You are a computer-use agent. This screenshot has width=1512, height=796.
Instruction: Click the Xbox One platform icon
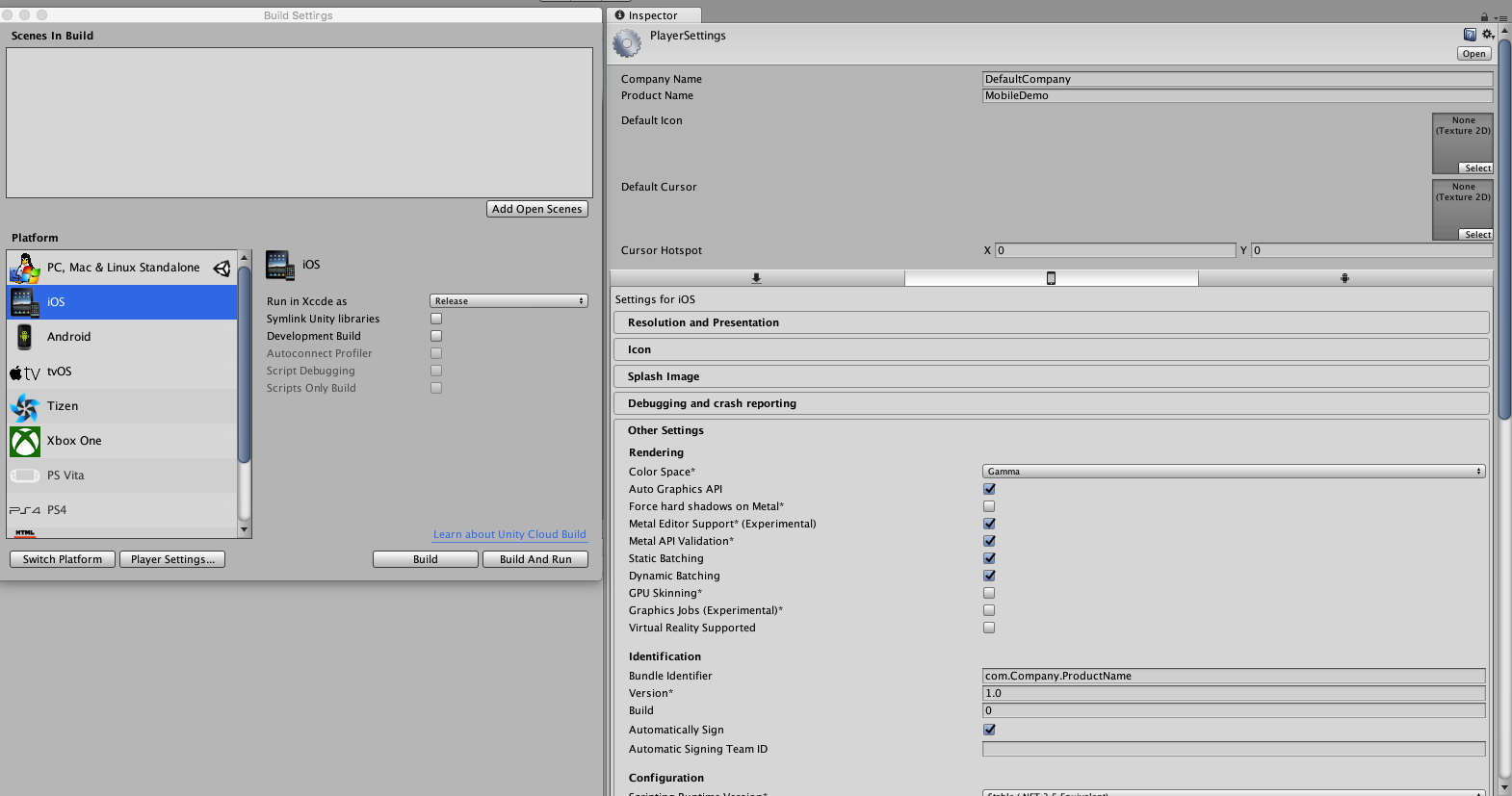coord(25,441)
